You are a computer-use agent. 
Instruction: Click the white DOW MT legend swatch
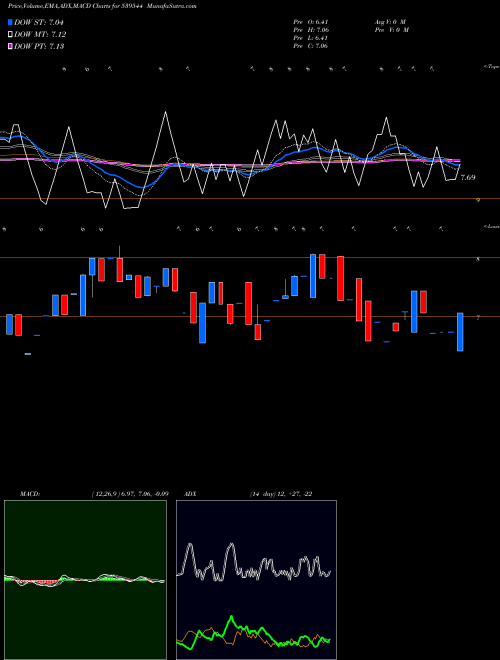[10, 35]
